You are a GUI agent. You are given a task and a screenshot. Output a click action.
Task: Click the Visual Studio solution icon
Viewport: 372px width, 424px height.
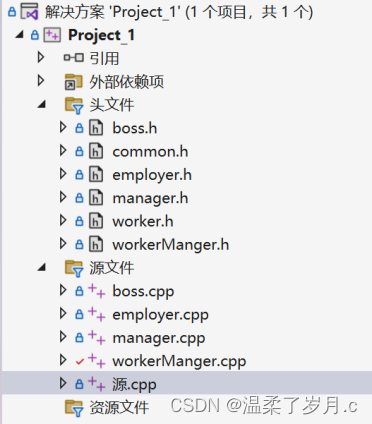[30, 11]
